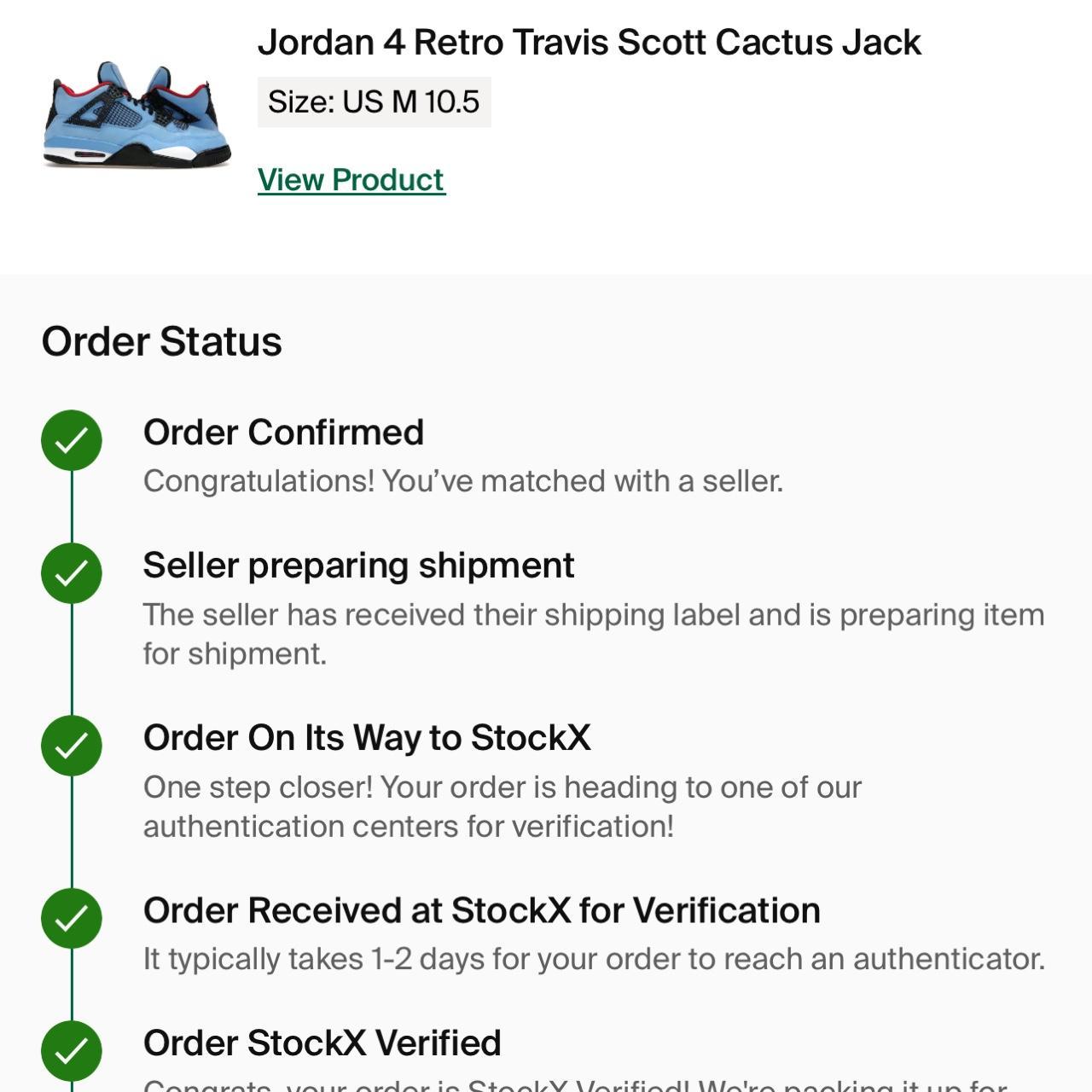The height and width of the screenshot is (1092, 1092).
Task: Click the Order On Its Way checkmark icon
Action: coord(72,746)
